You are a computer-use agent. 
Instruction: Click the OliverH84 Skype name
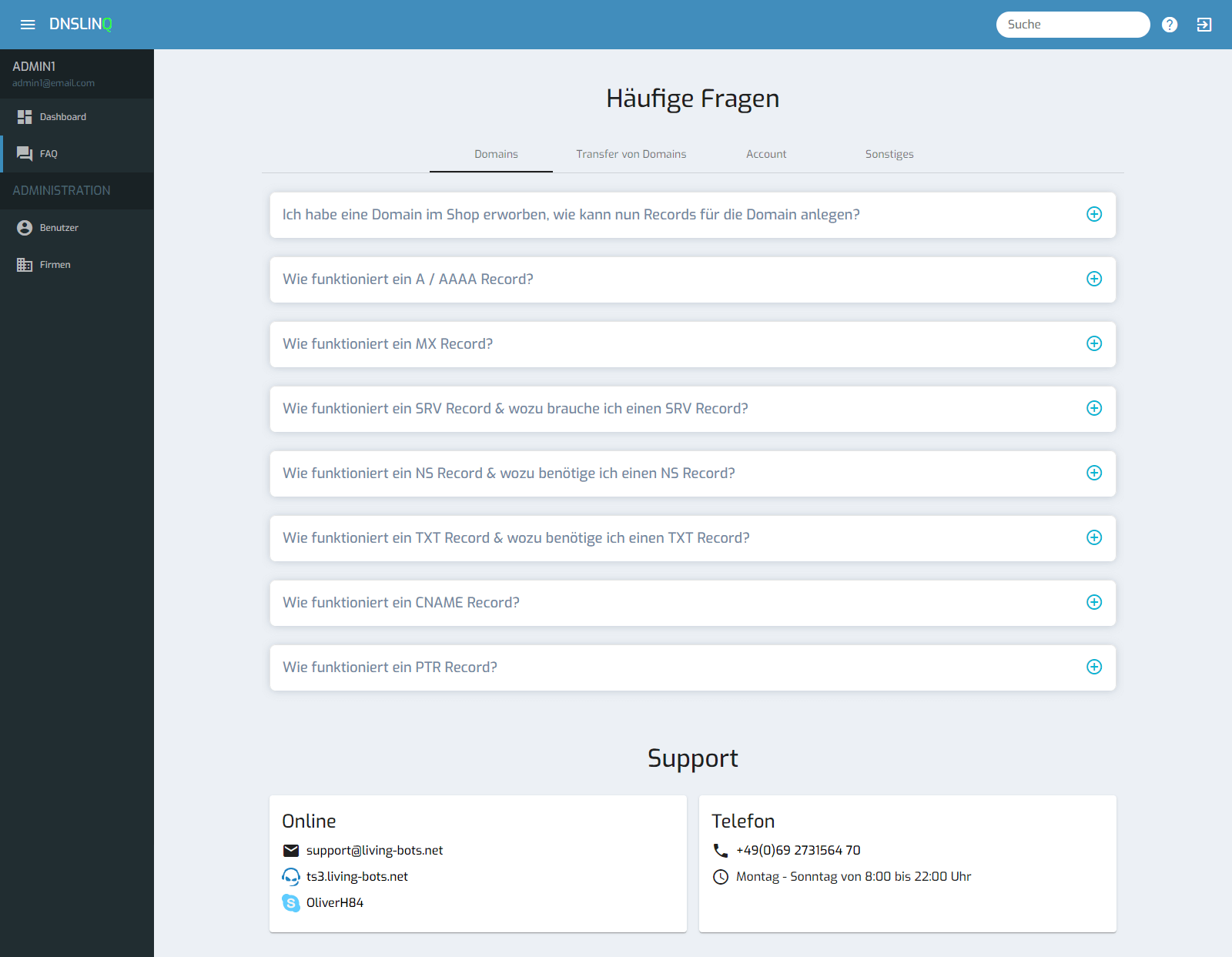tap(335, 903)
